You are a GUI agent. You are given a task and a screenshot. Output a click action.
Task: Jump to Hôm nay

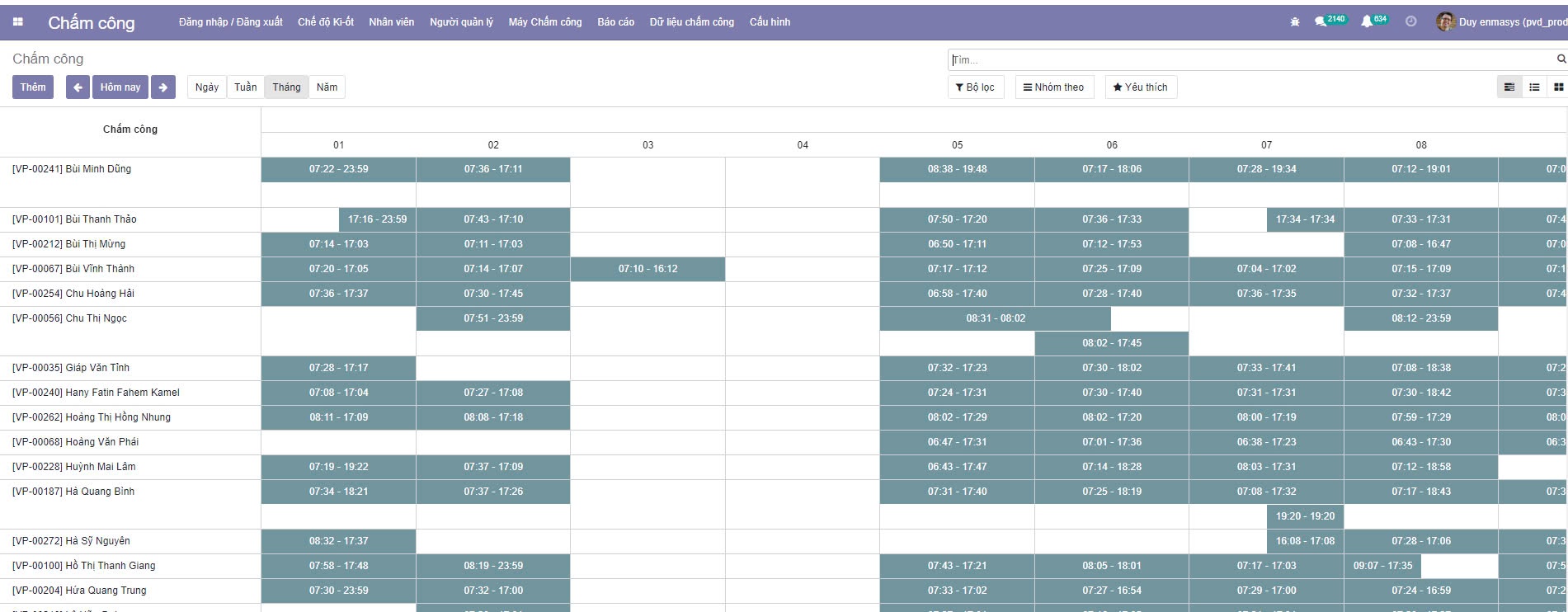coord(120,87)
